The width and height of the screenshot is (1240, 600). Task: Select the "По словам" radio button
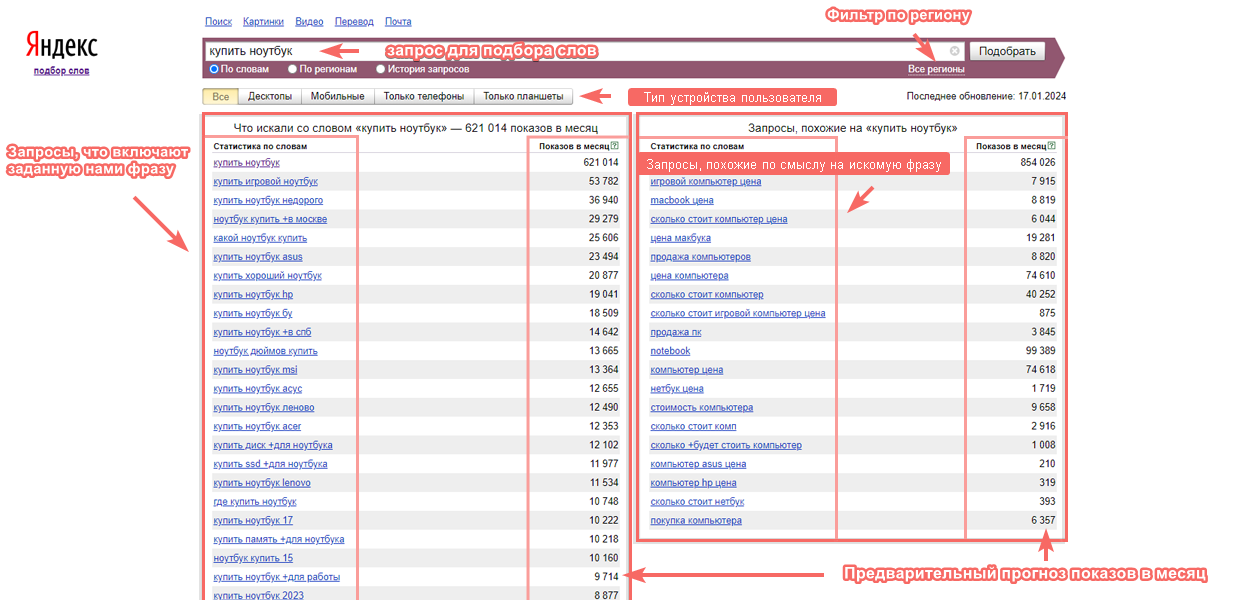(214, 69)
